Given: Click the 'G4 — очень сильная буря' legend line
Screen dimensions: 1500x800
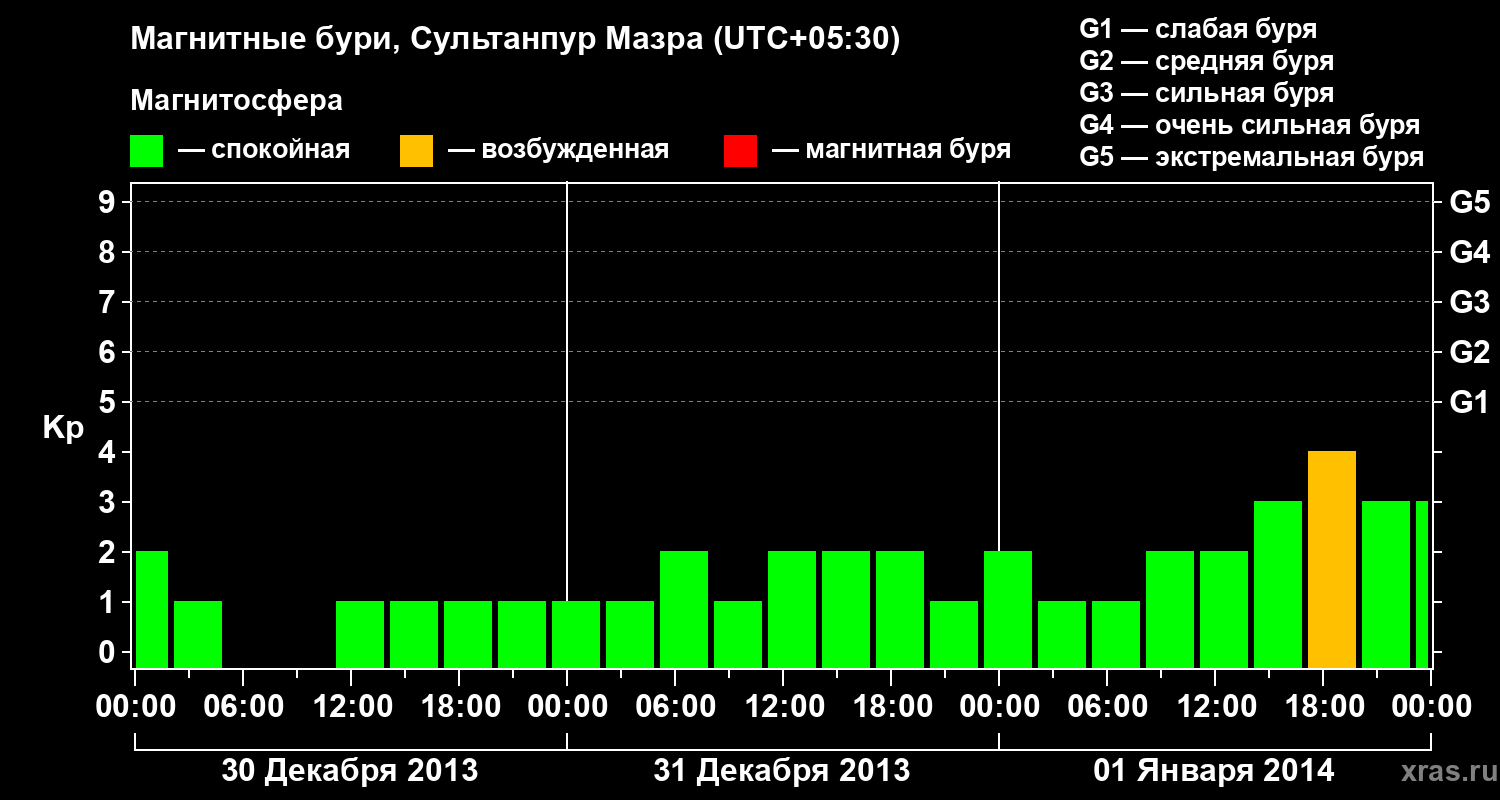Looking at the screenshot, I should (1250, 125).
